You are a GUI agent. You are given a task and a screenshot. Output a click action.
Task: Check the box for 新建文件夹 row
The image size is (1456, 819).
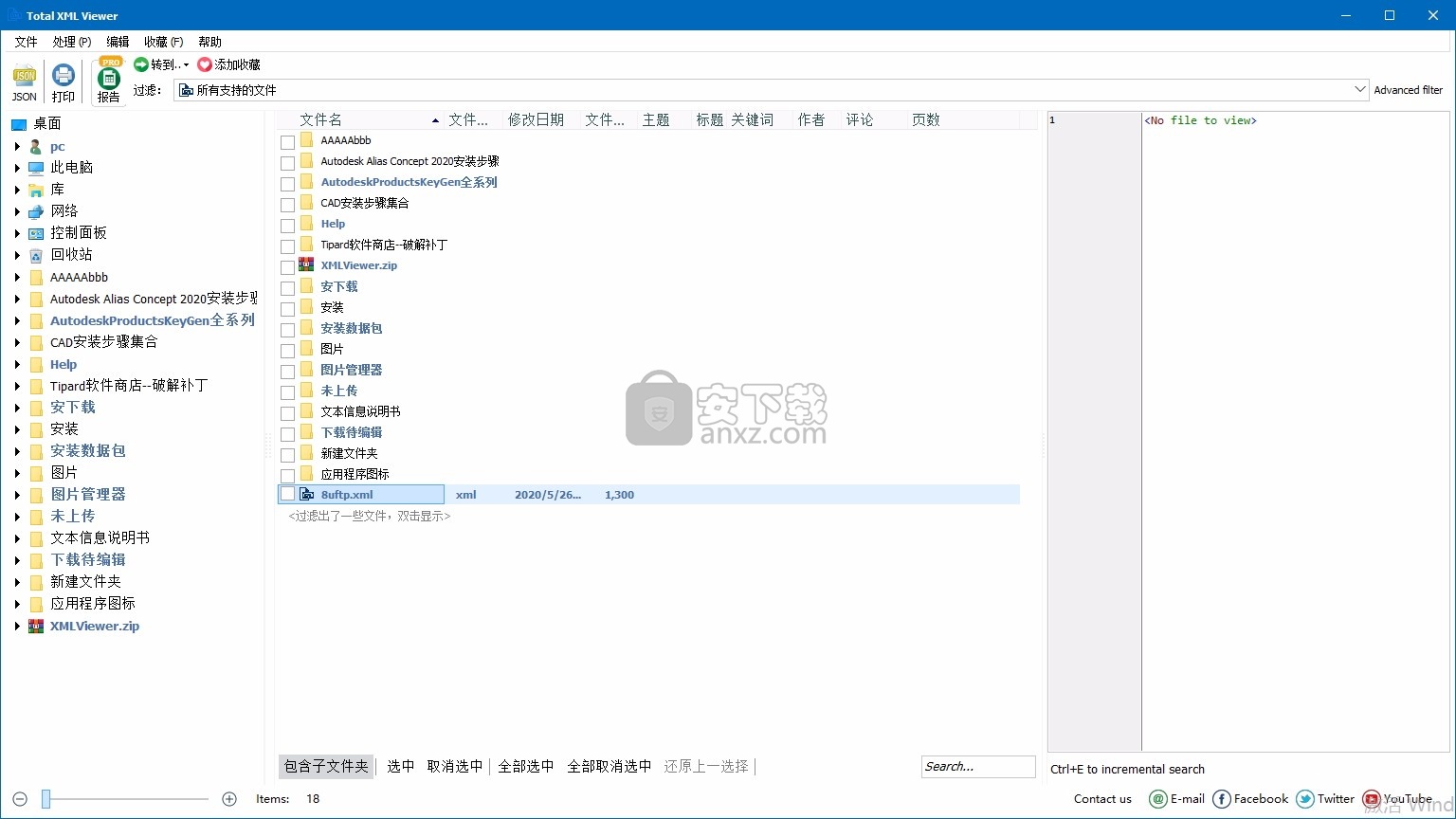point(287,455)
